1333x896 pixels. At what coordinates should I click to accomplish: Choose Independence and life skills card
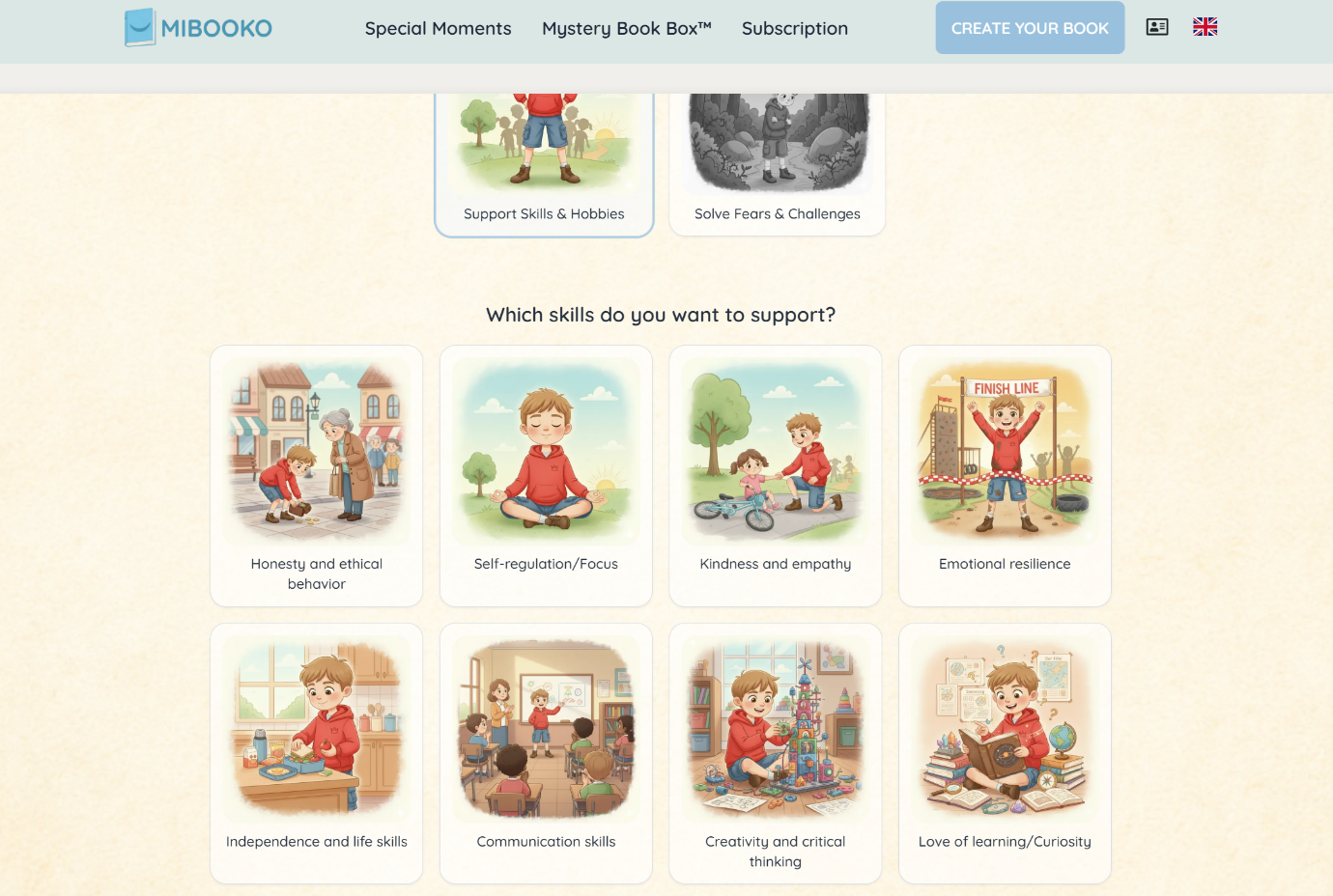pos(317,754)
